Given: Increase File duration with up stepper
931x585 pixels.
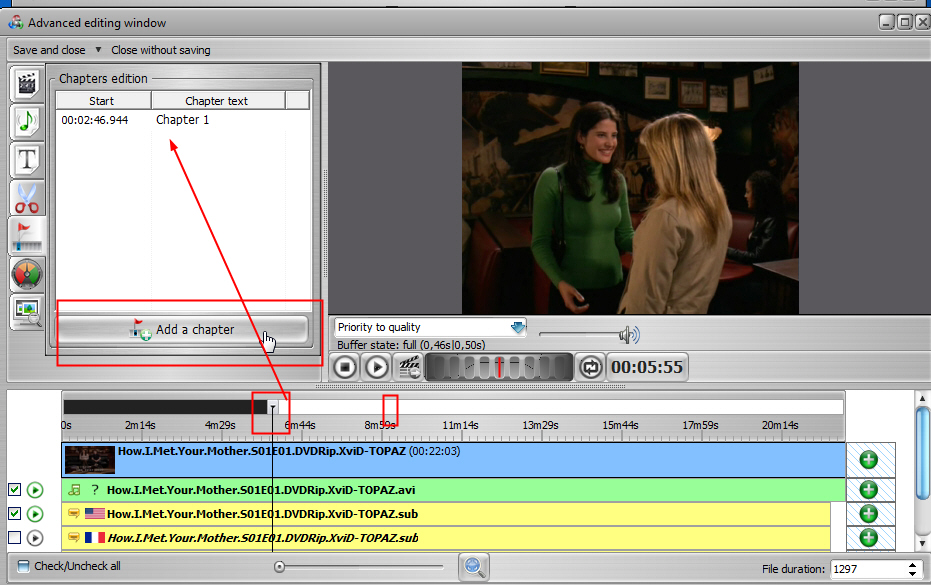Looking at the screenshot, I should pos(912,565).
